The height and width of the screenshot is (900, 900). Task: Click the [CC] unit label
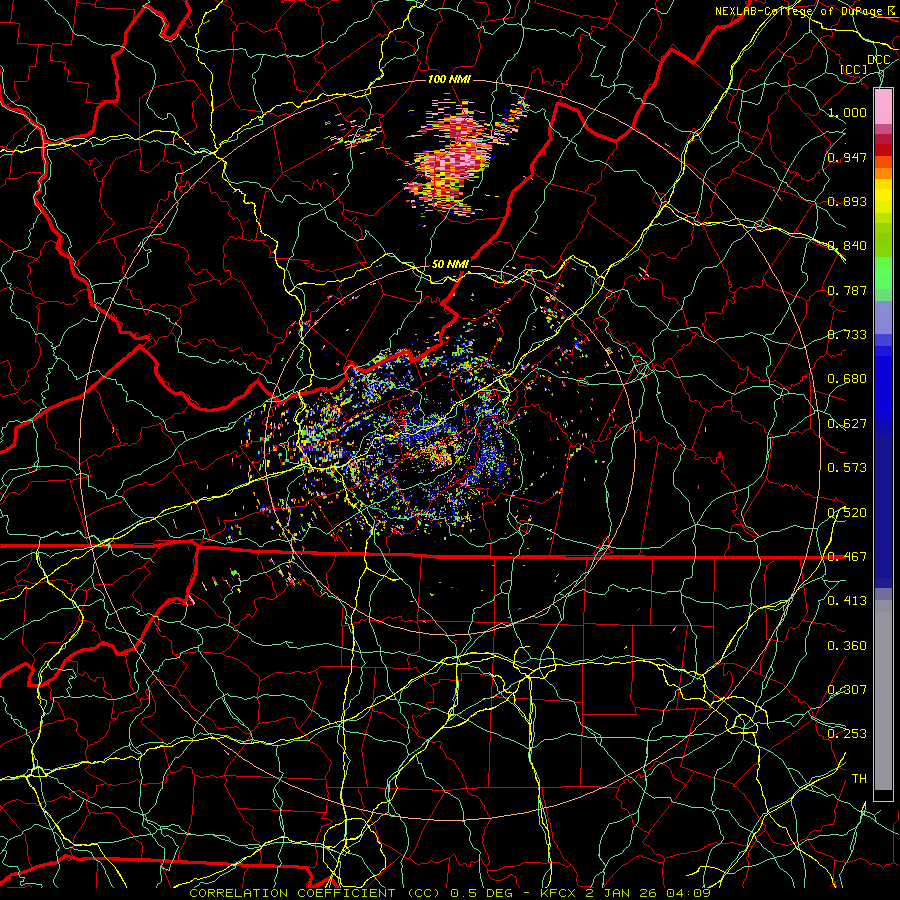pos(854,69)
